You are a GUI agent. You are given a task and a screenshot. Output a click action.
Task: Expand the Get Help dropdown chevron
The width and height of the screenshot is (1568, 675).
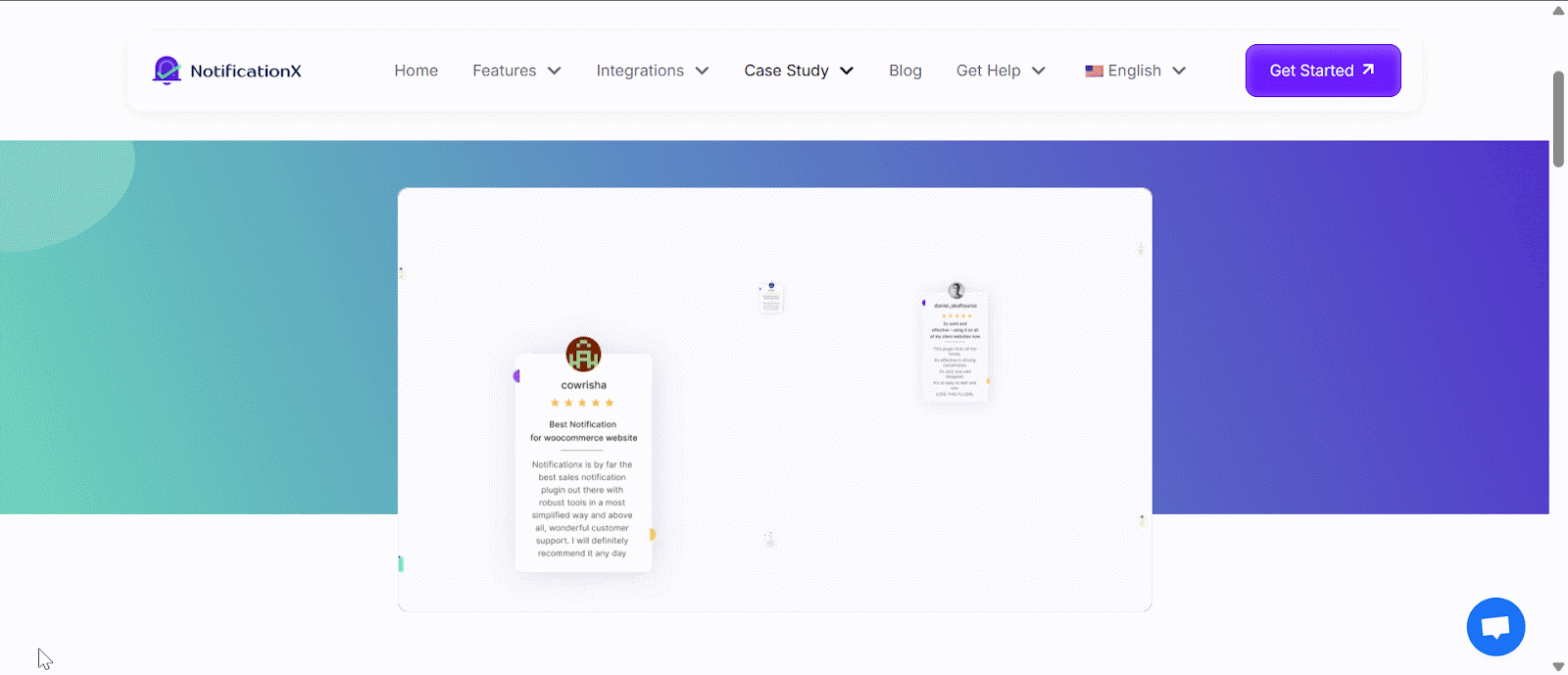click(x=1039, y=72)
